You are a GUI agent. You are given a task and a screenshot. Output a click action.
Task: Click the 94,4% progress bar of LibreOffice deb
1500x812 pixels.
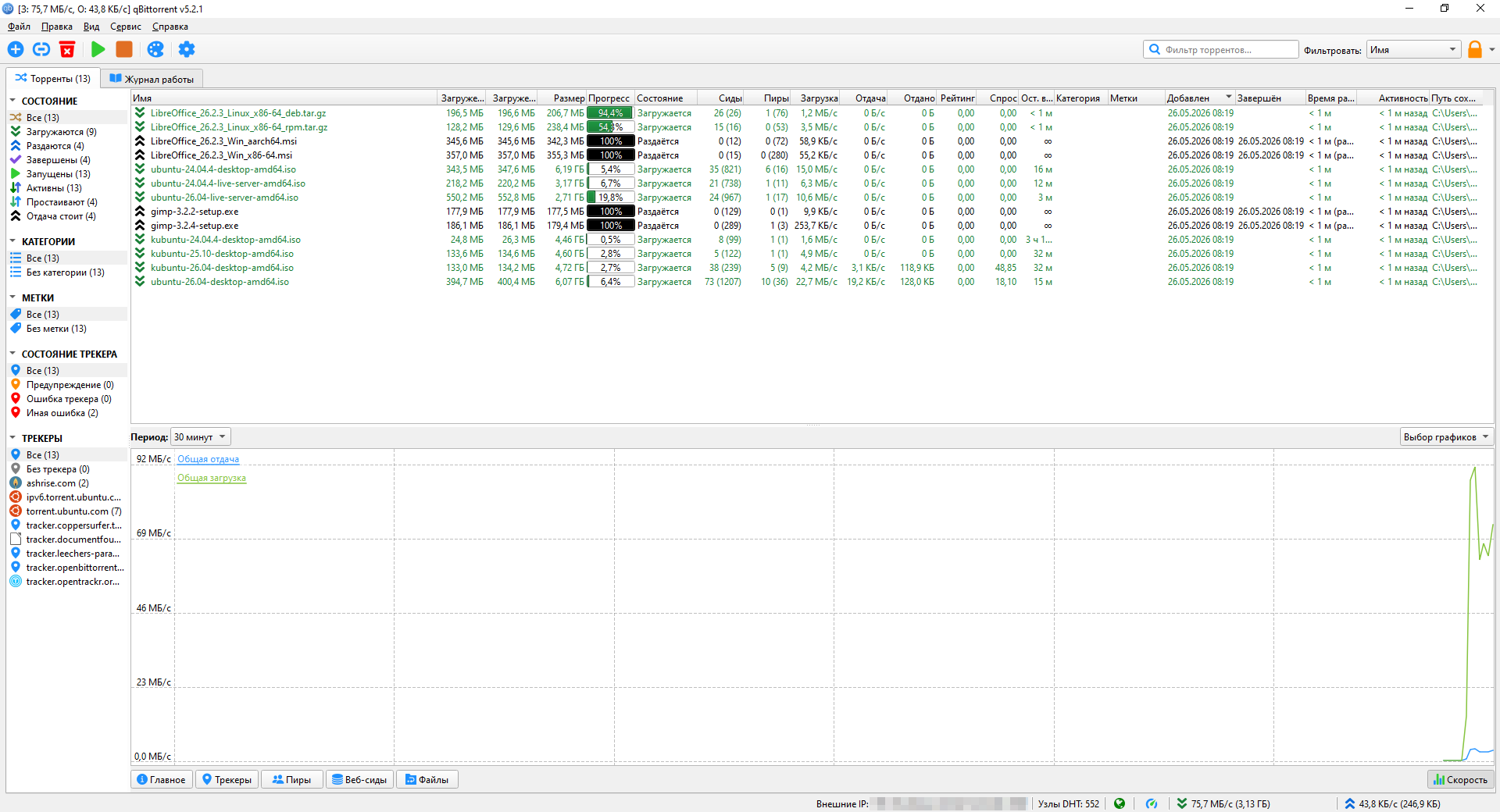(610, 113)
